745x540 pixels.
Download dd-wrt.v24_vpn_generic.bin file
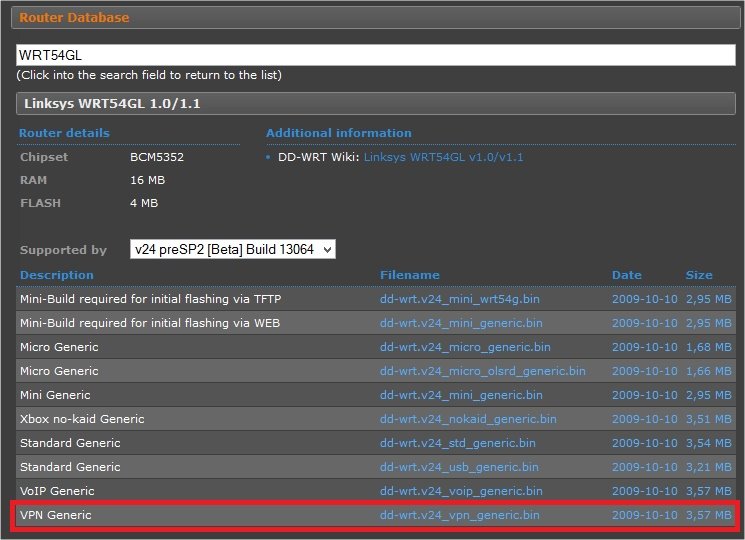point(459,515)
